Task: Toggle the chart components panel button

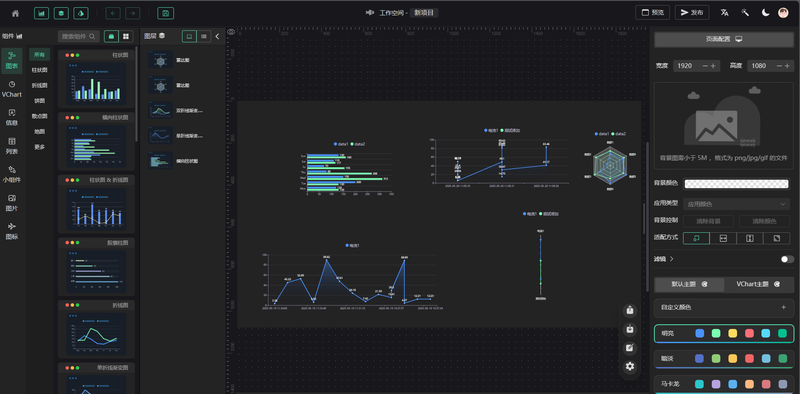Action: click(42, 13)
